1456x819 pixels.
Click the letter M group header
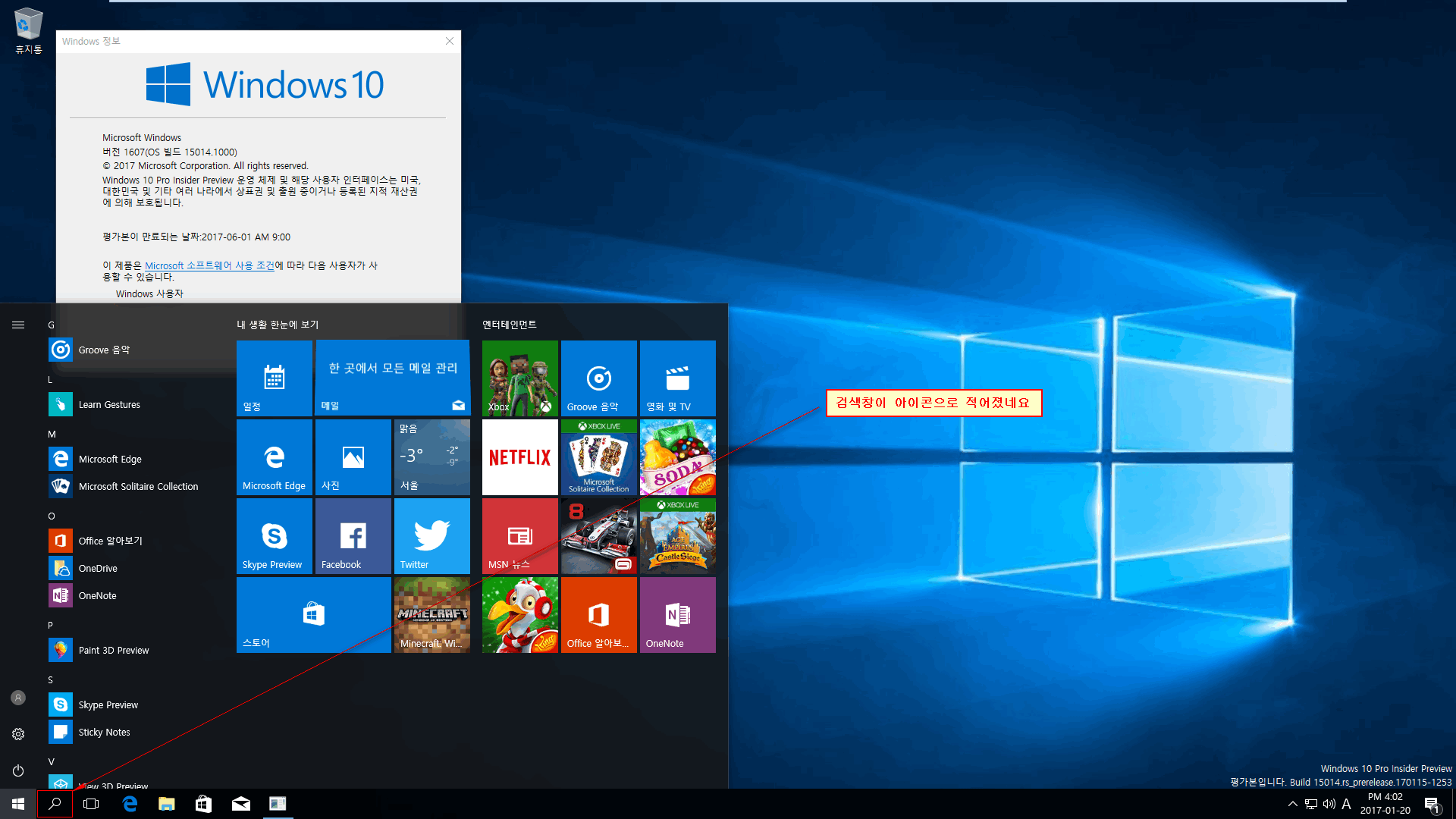coord(52,435)
